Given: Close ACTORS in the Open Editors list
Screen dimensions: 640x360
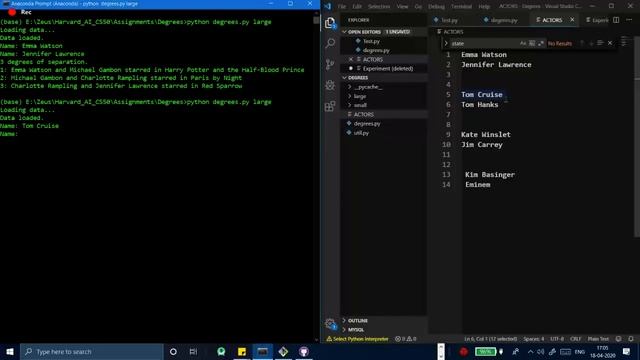Looking at the screenshot, I should [351, 60].
